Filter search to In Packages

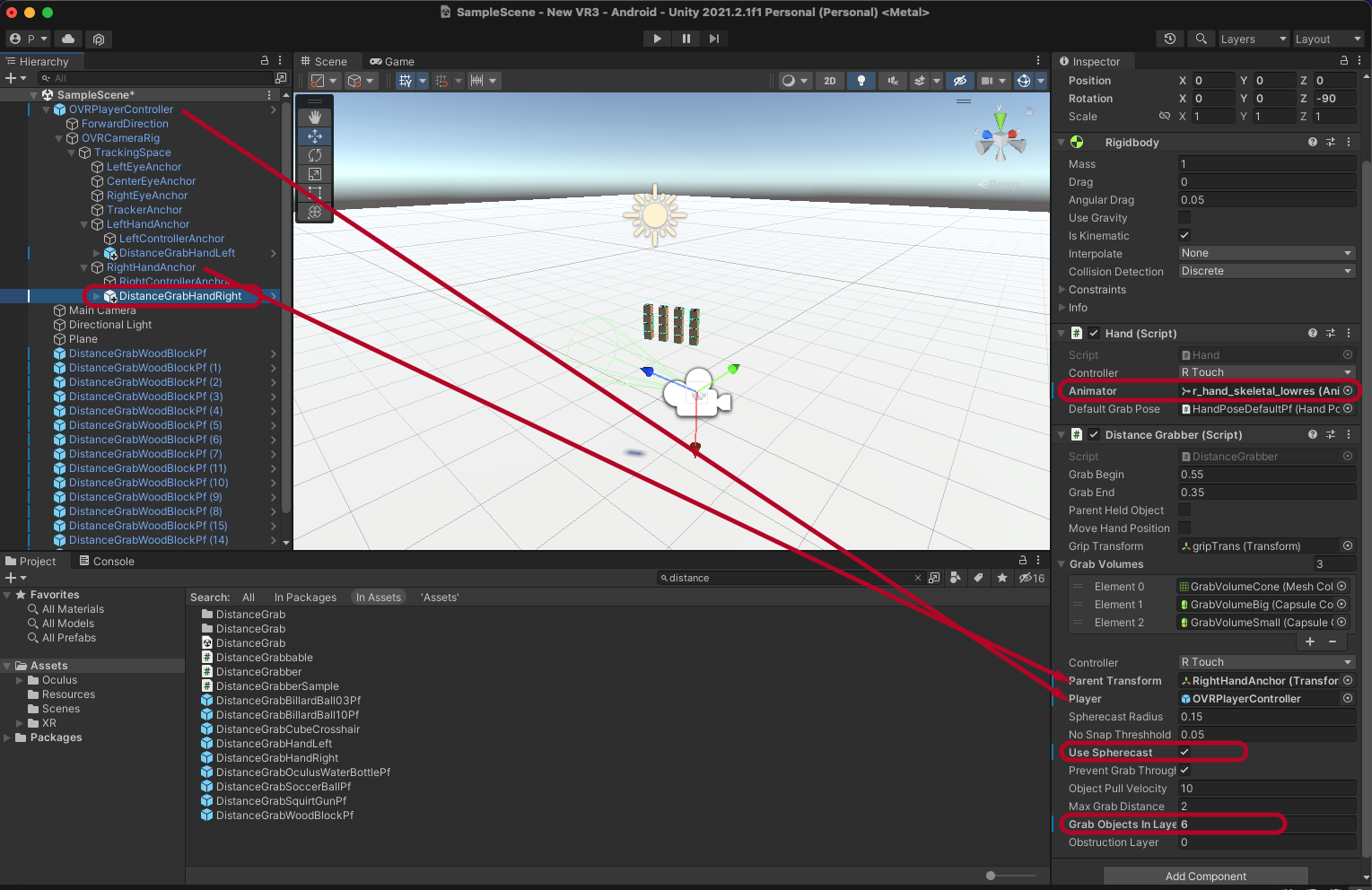(305, 598)
